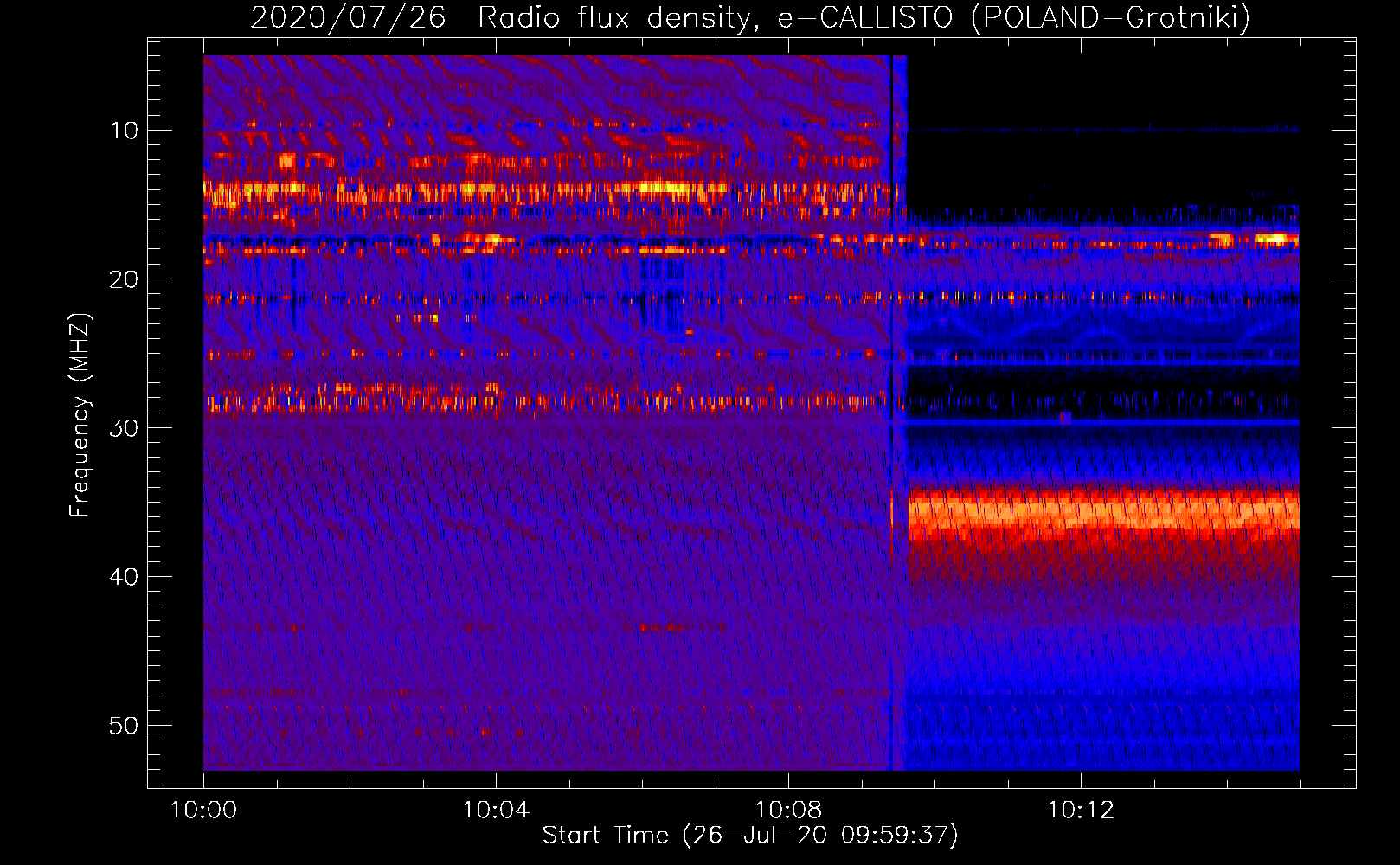1400x865 pixels.
Task: Click the 10:08 time tick label
Action: click(x=788, y=811)
